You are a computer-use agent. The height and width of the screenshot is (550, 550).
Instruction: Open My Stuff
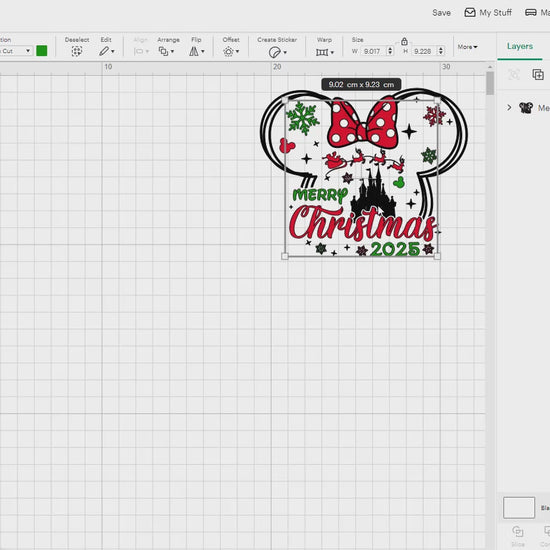pyautogui.click(x=488, y=13)
